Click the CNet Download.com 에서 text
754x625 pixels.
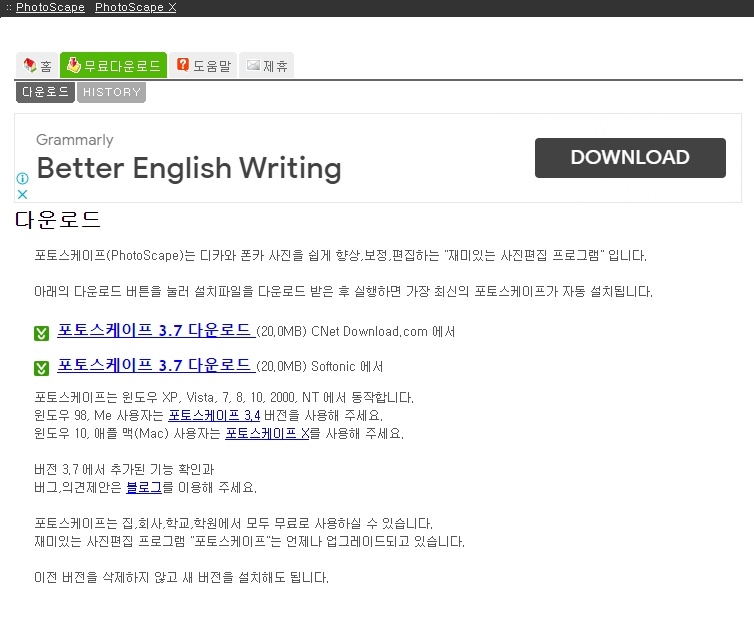point(383,331)
